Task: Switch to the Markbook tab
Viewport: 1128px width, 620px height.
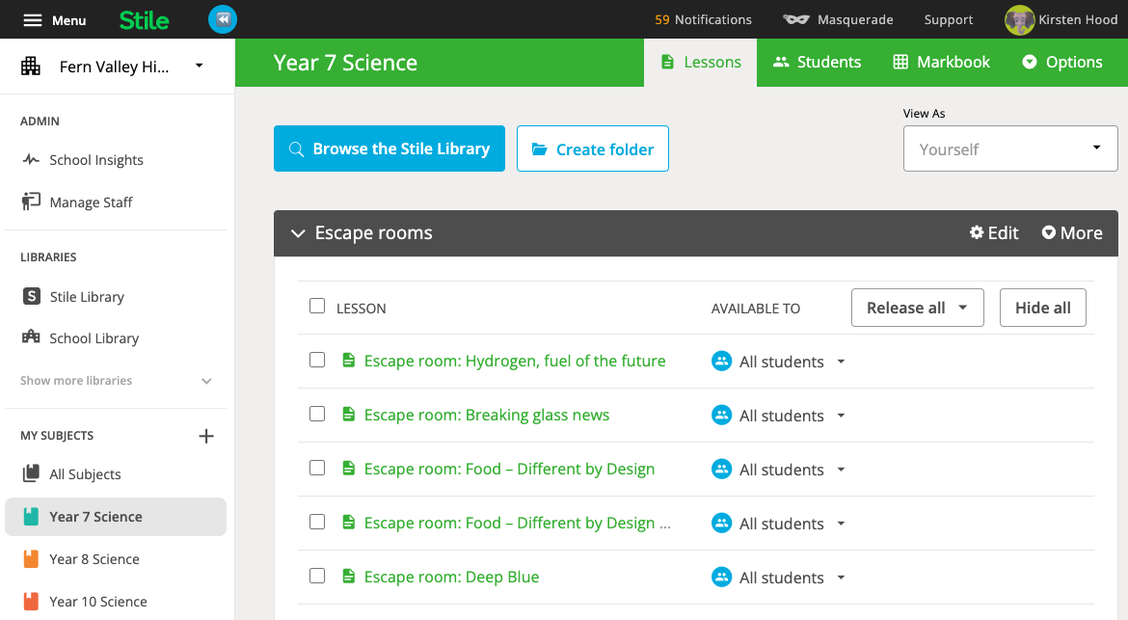Action: [x=941, y=62]
